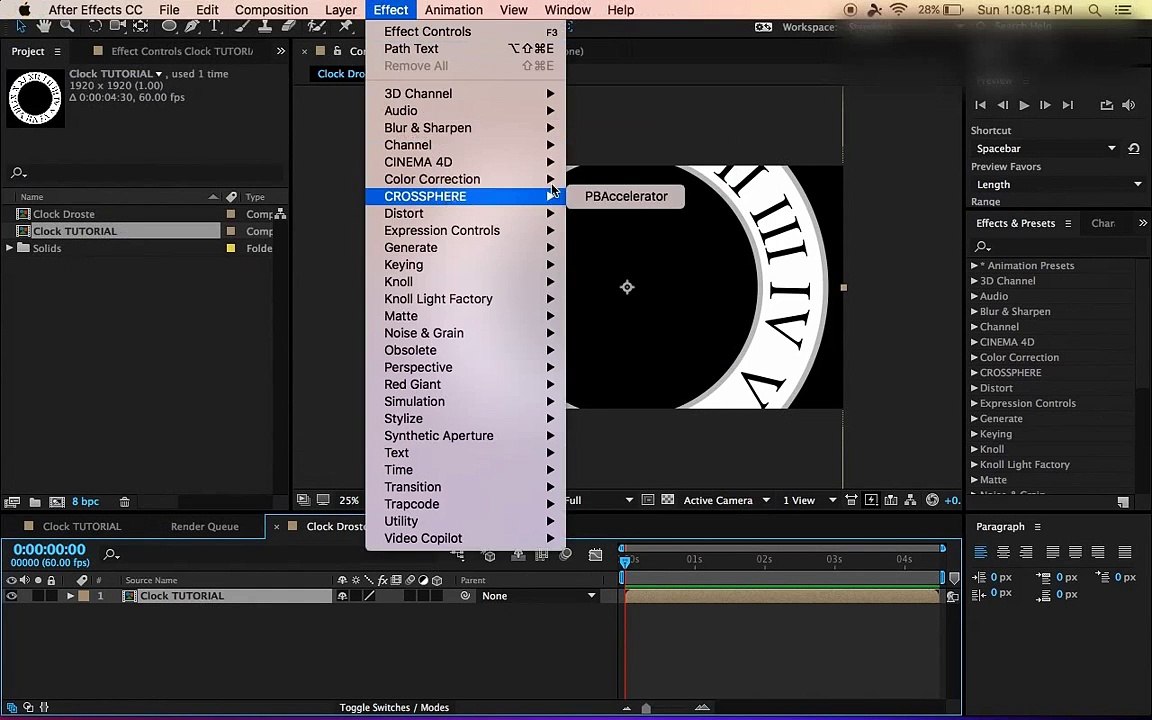The height and width of the screenshot is (720, 1152).
Task: Open the 1 View layout dropdown
Action: coord(809,500)
